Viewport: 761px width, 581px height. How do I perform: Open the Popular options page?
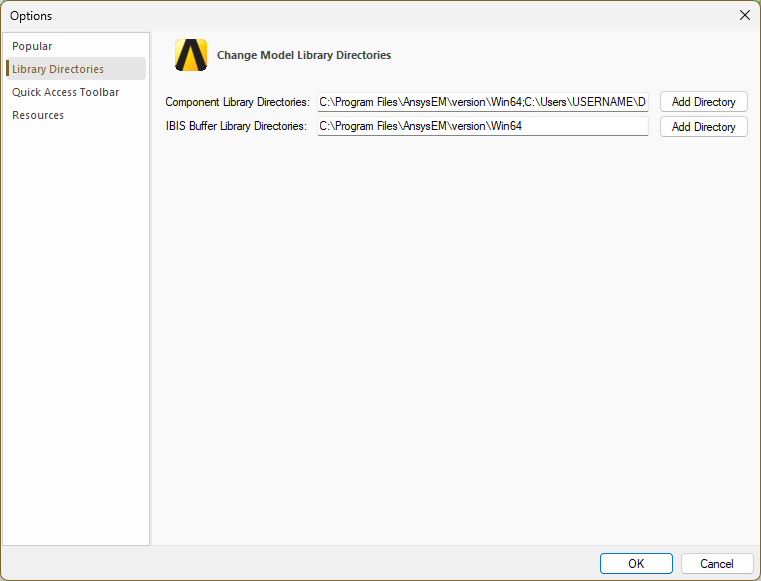pyautogui.click(x=32, y=46)
